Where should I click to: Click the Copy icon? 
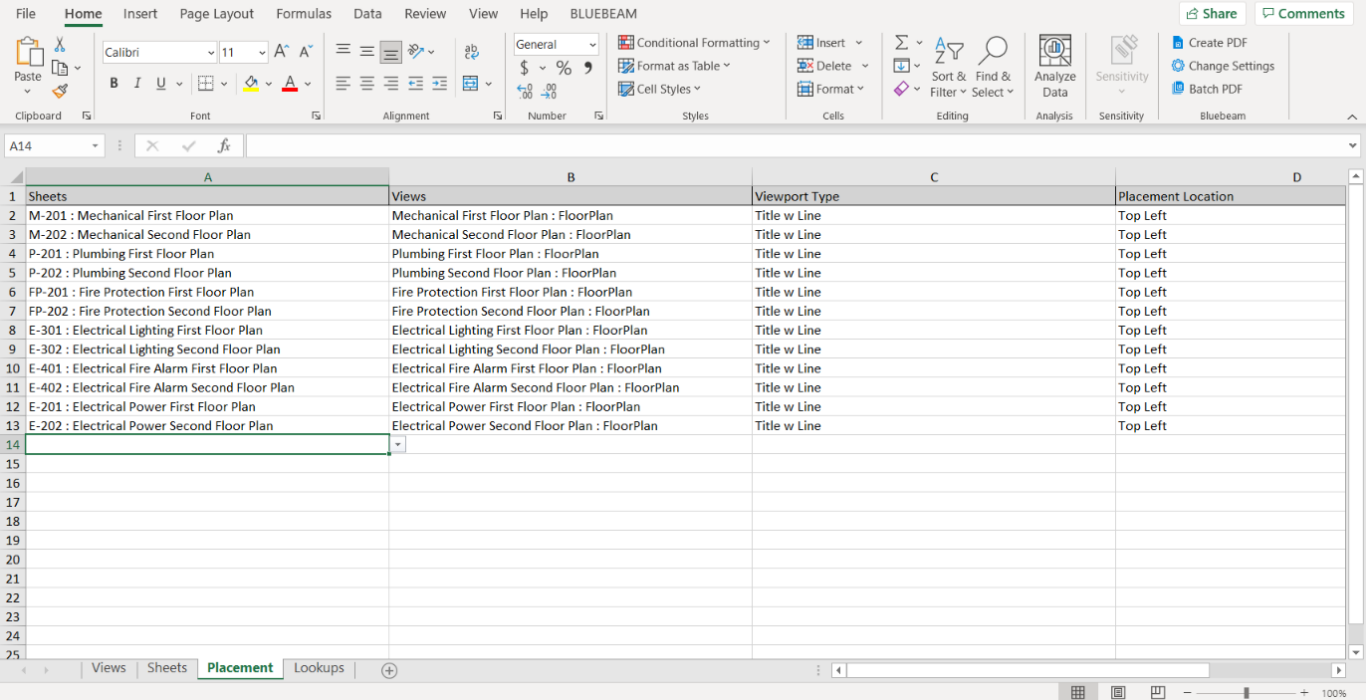click(x=60, y=67)
